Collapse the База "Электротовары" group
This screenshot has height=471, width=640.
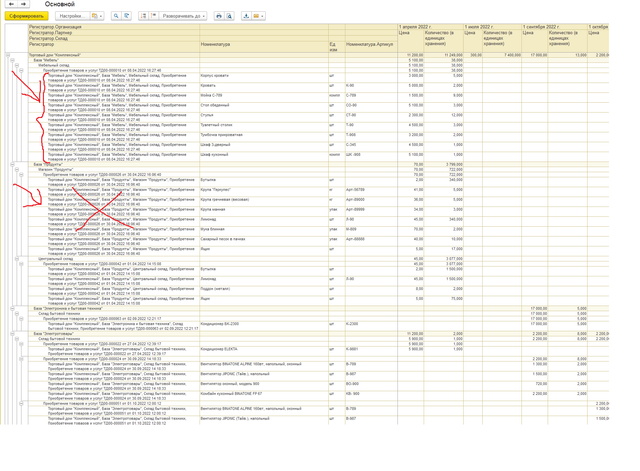(12, 333)
